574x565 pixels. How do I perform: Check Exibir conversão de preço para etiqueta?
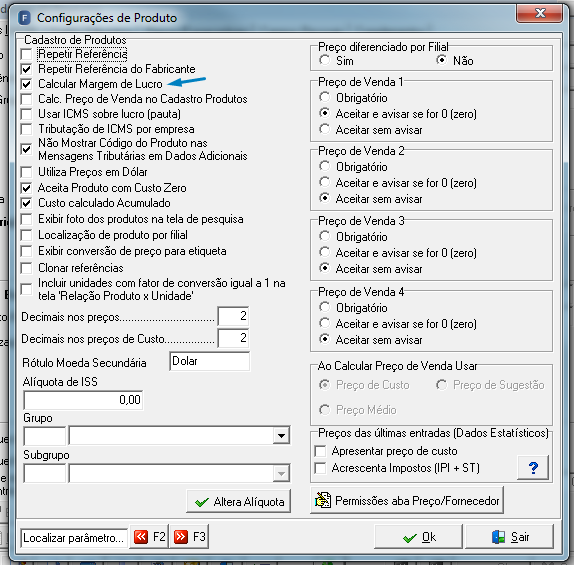point(26,252)
